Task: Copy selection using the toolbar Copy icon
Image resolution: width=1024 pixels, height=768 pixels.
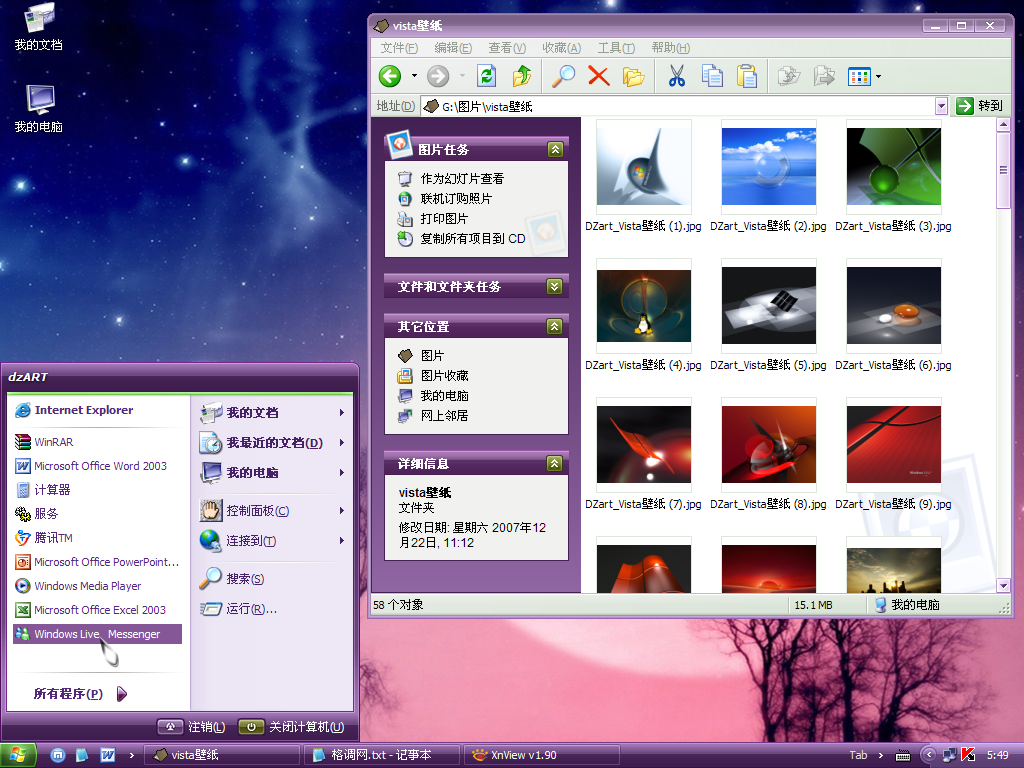Action: pyautogui.click(x=712, y=76)
